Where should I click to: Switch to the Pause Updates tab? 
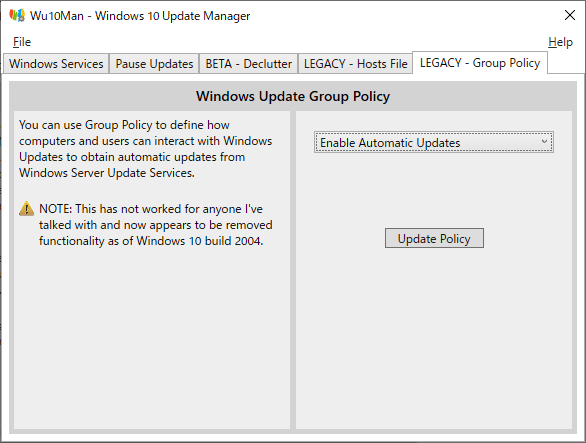(x=154, y=64)
